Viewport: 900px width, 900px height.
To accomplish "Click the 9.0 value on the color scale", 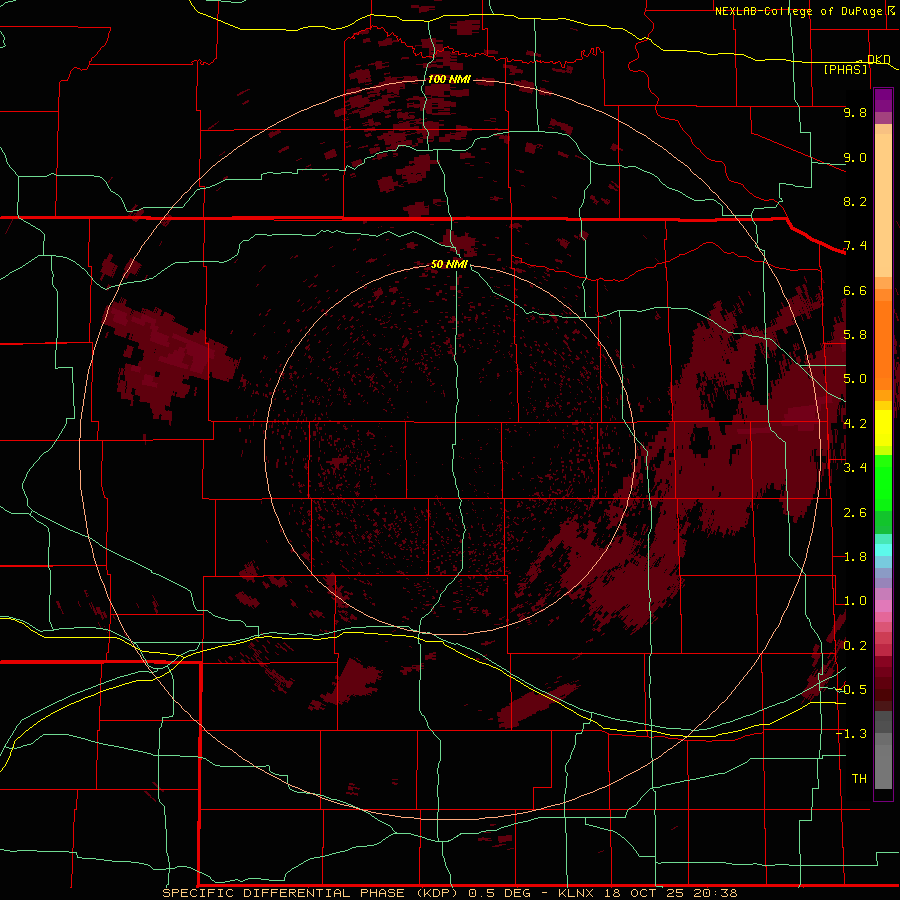I will (x=855, y=157).
